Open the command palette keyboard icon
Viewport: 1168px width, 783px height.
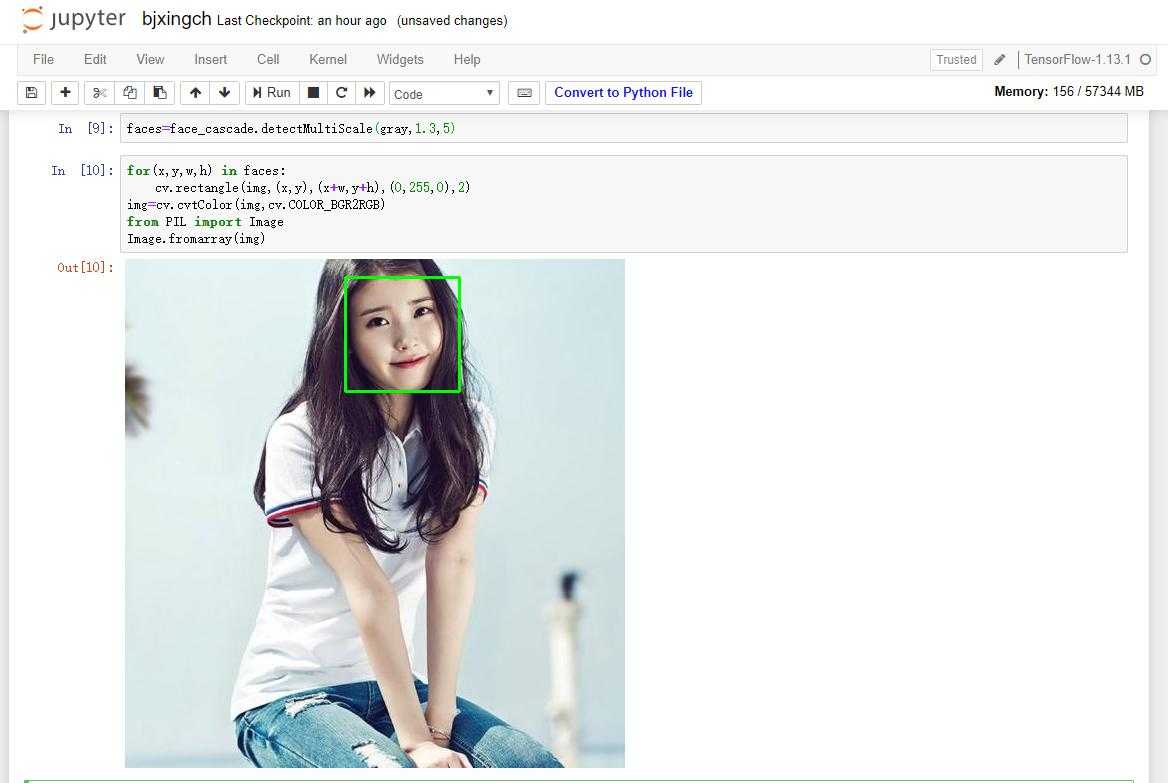[523, 93]
